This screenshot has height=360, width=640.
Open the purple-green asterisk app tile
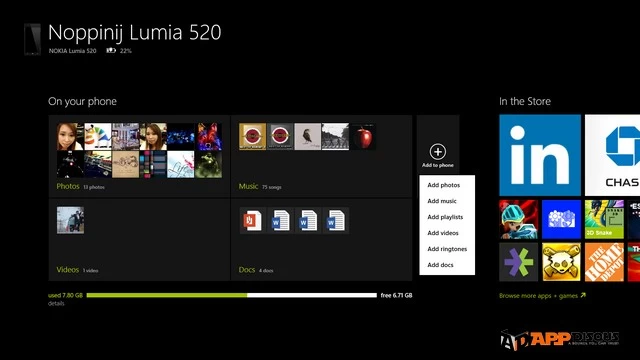coord(518,262)
